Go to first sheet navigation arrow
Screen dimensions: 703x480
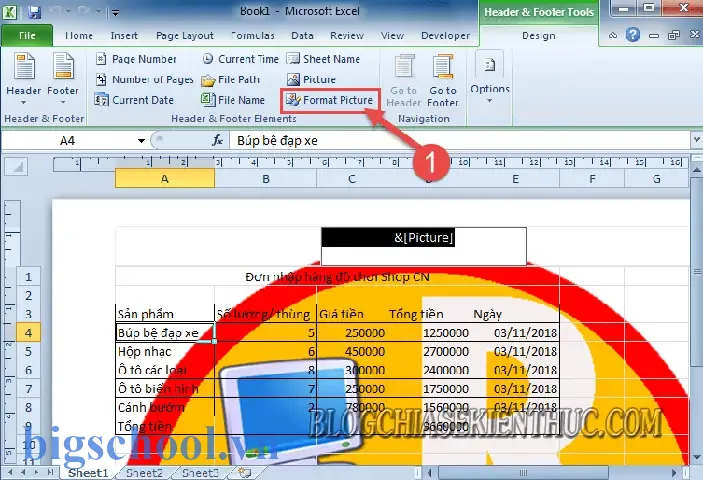coord(9,472)
